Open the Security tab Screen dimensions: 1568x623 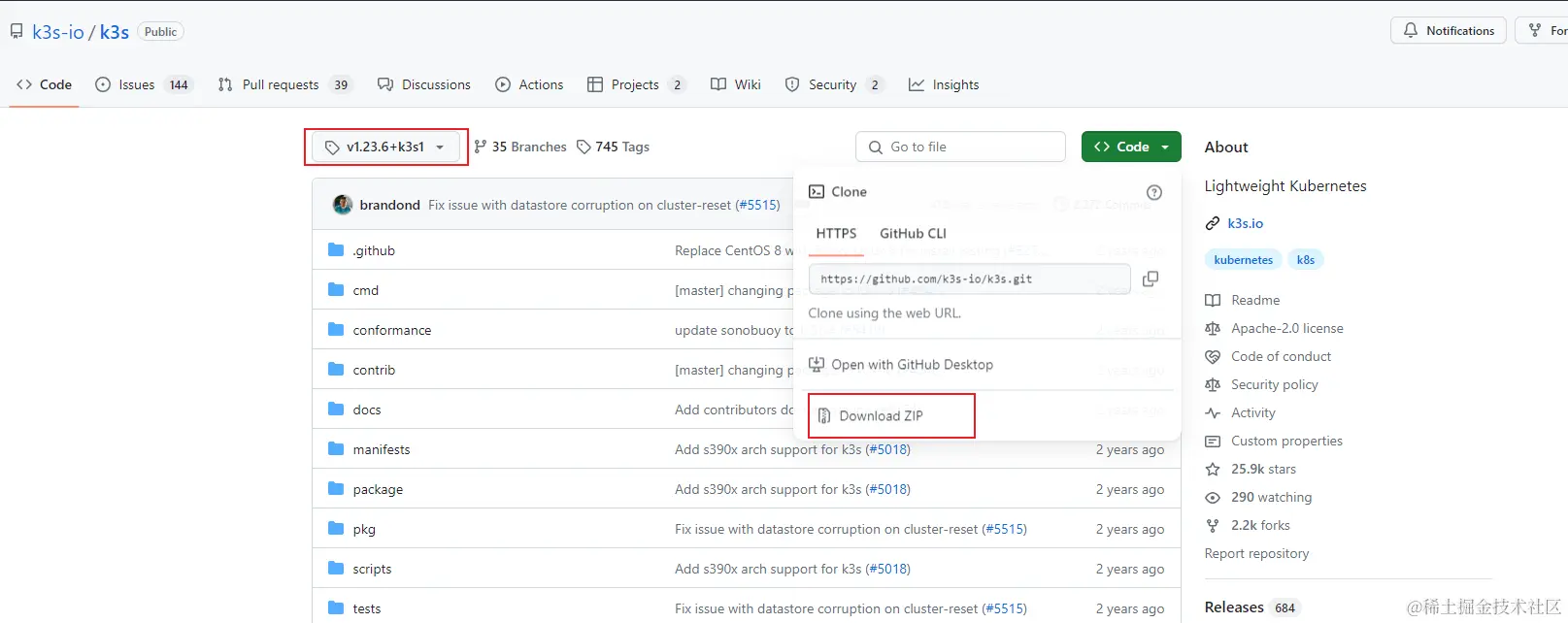click(834, 84)
